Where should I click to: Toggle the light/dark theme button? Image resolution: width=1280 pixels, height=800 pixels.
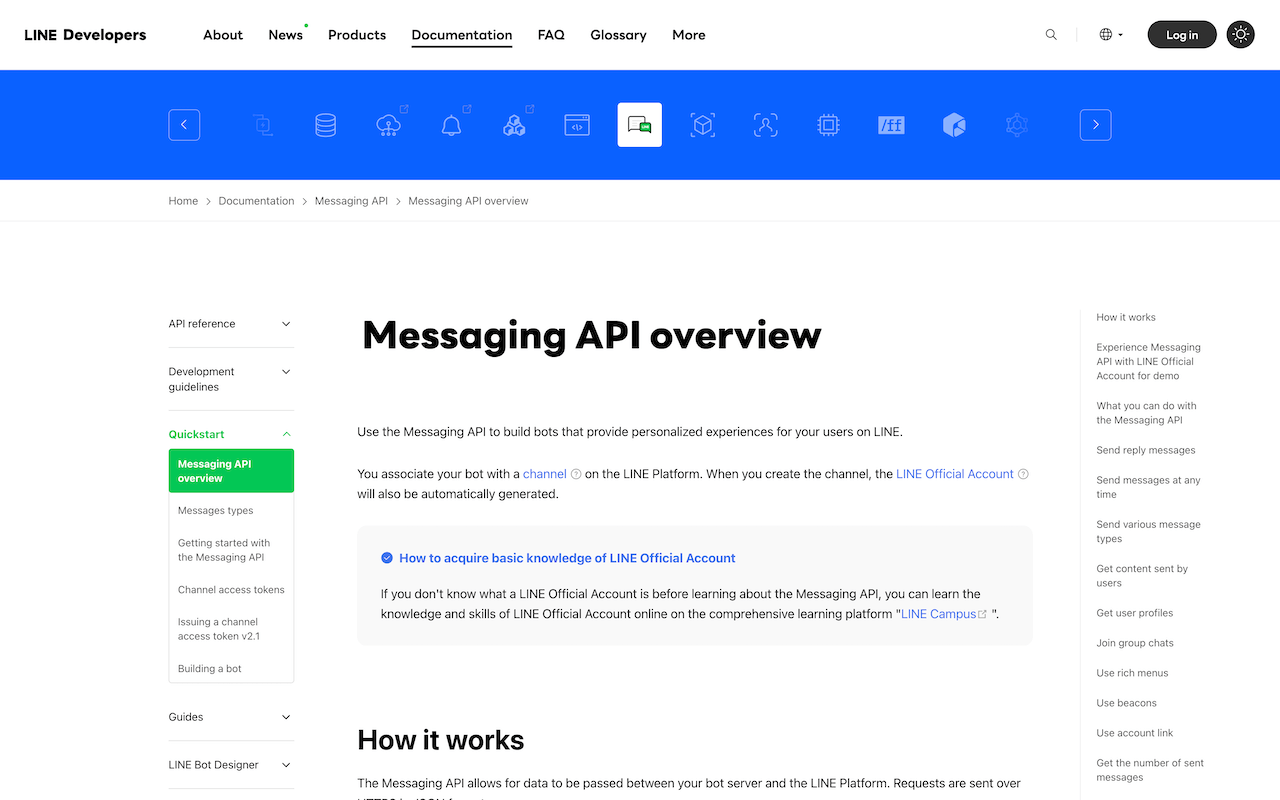pyautogui.click(x=1240, y=35)
